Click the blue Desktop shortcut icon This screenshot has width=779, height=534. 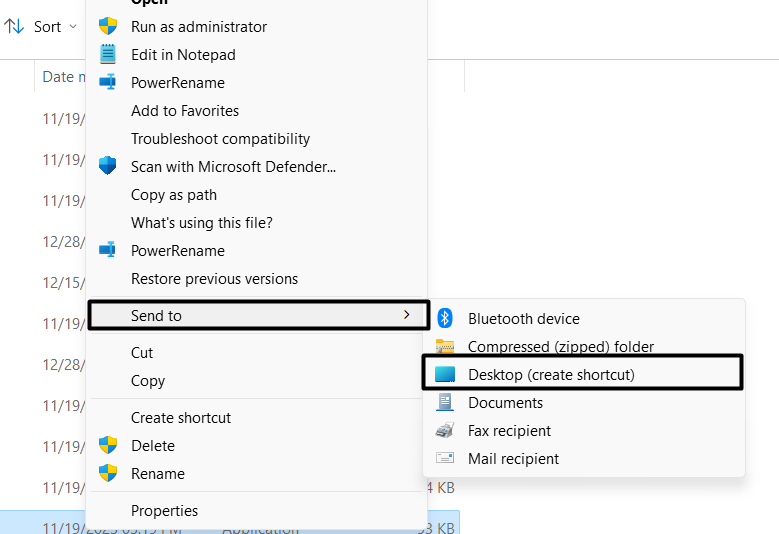(446, 375)
